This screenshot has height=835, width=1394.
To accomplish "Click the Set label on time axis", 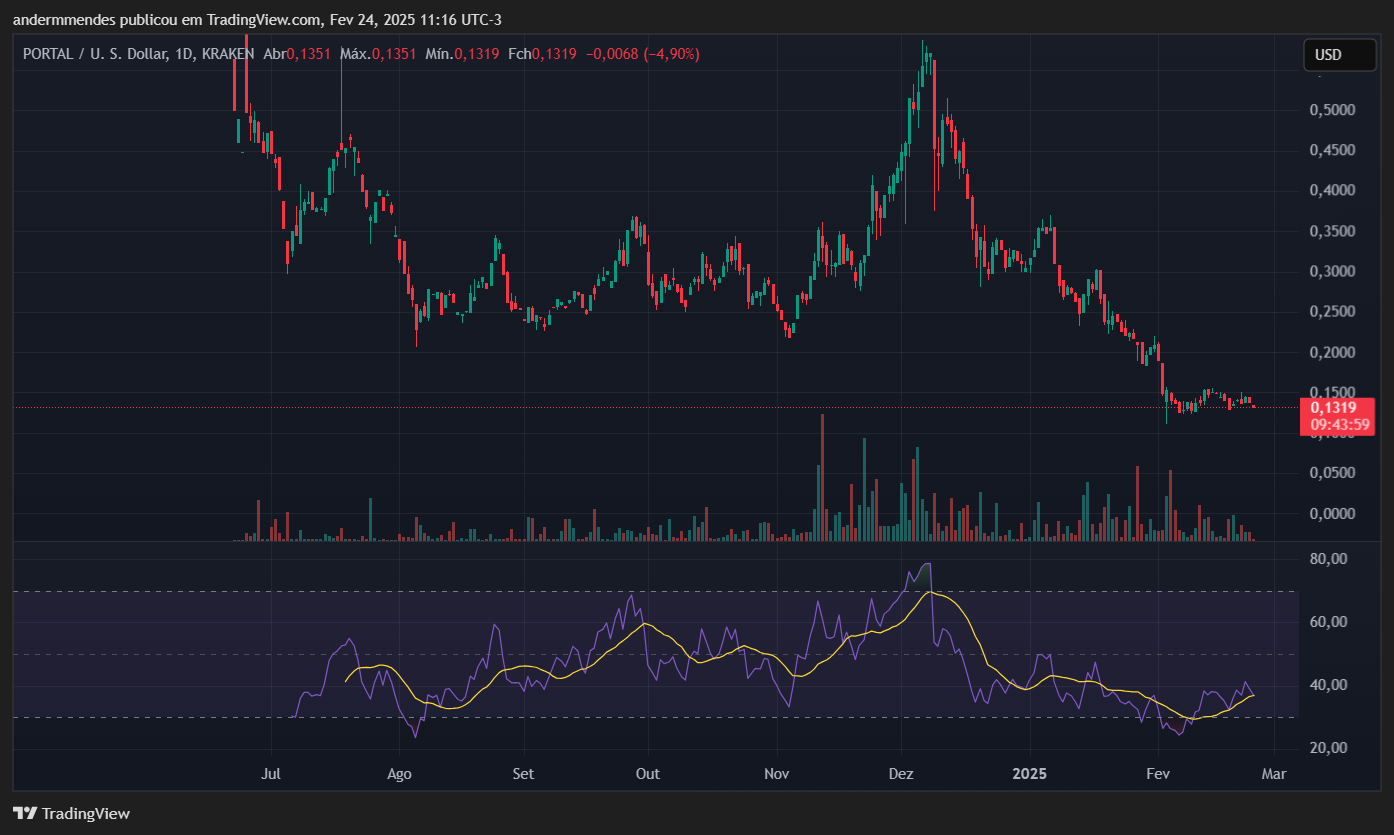I will [523, 774].
